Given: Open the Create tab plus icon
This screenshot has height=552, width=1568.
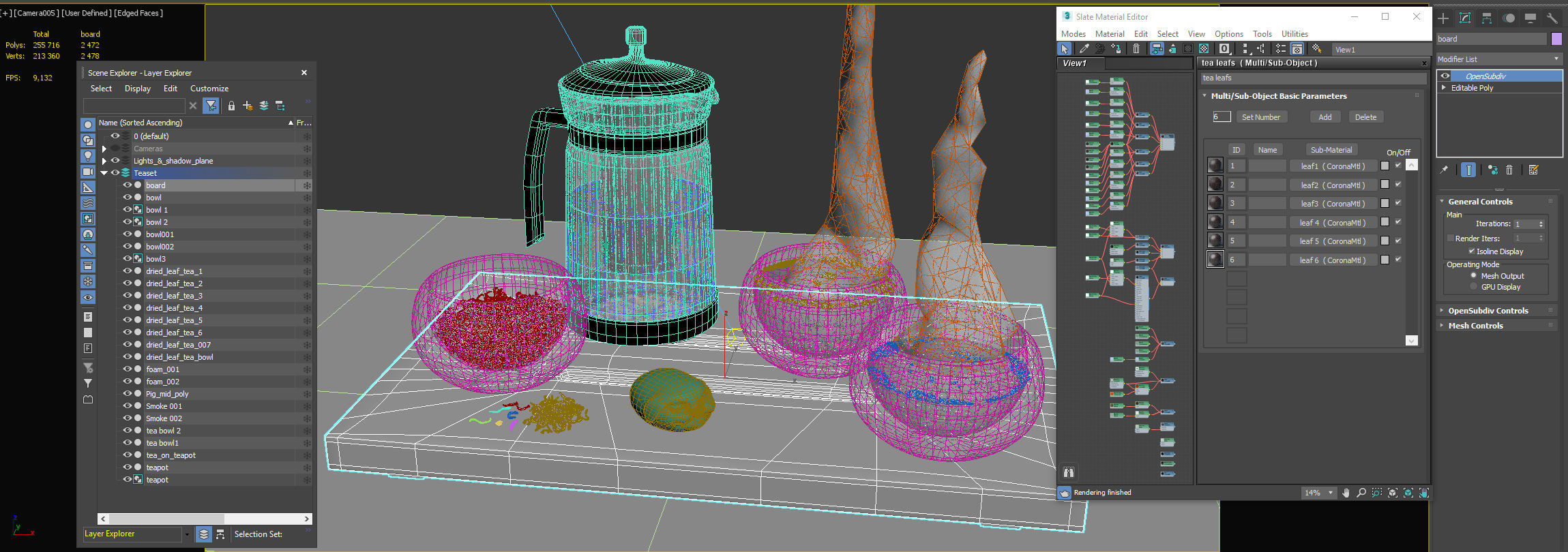Looking at the screenshot, I should point(1443,18).
